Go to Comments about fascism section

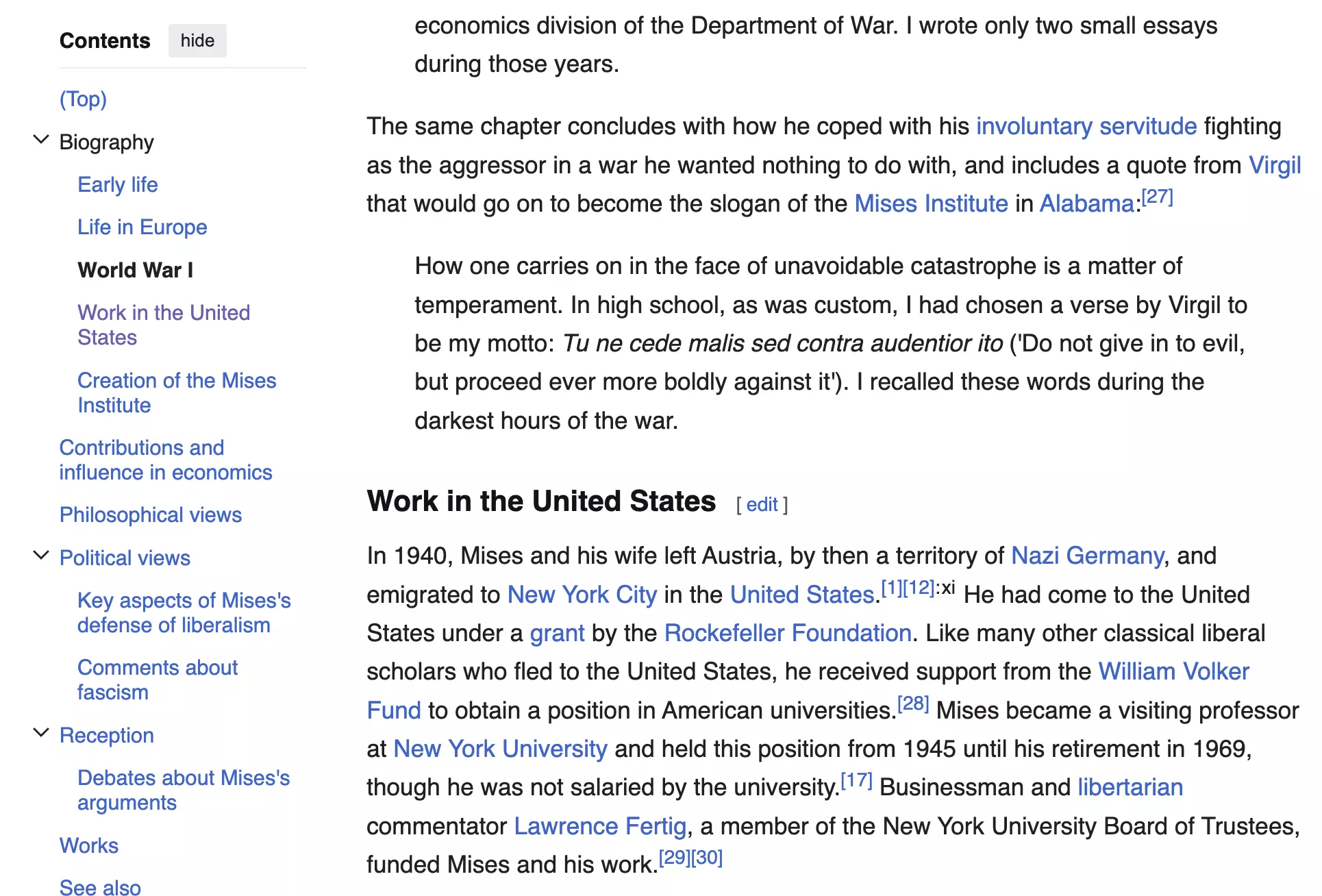click(158, 680)
